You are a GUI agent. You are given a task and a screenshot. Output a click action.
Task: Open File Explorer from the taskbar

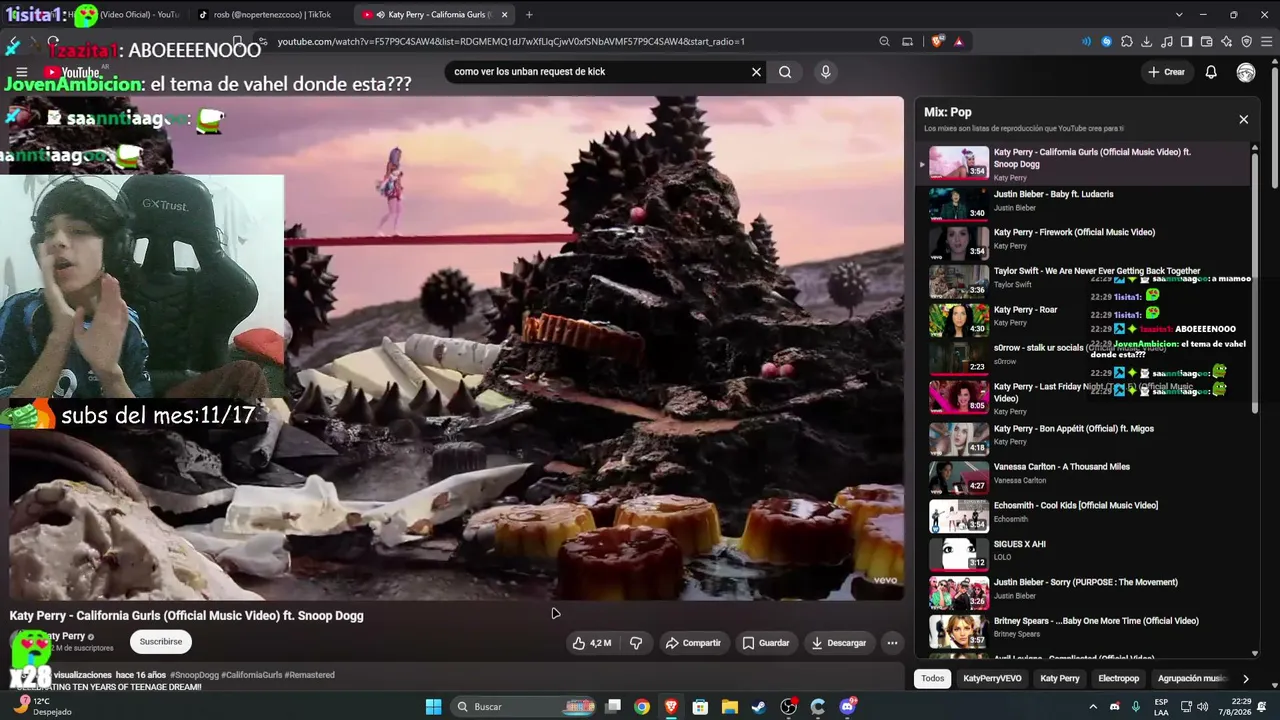(x=730, y=707)
